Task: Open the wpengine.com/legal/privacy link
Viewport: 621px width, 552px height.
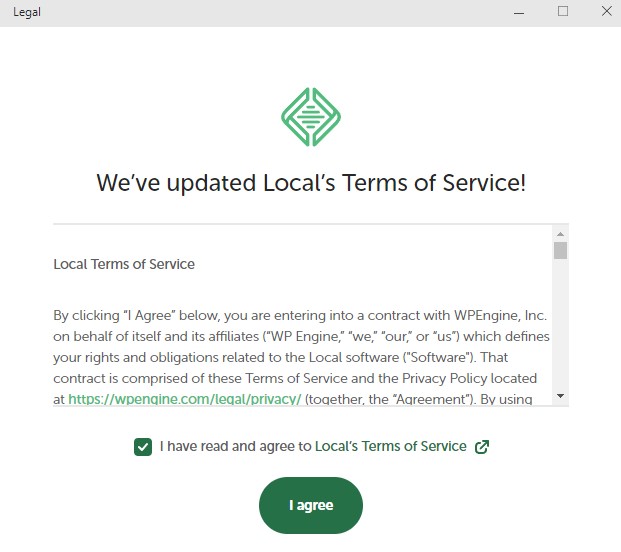Action: pos(185,399)
